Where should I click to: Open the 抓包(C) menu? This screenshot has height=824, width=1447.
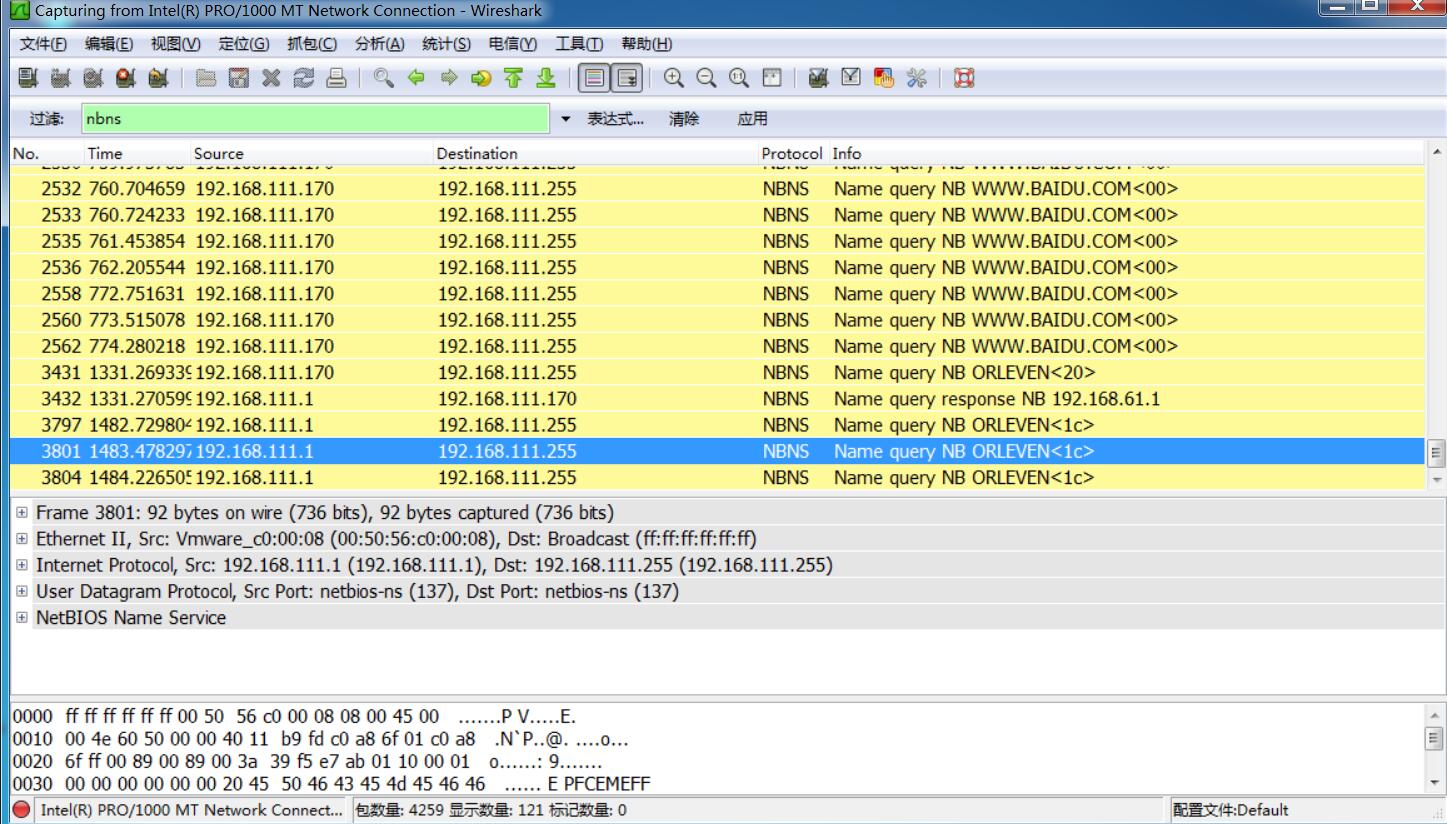(x=311, y=43)
